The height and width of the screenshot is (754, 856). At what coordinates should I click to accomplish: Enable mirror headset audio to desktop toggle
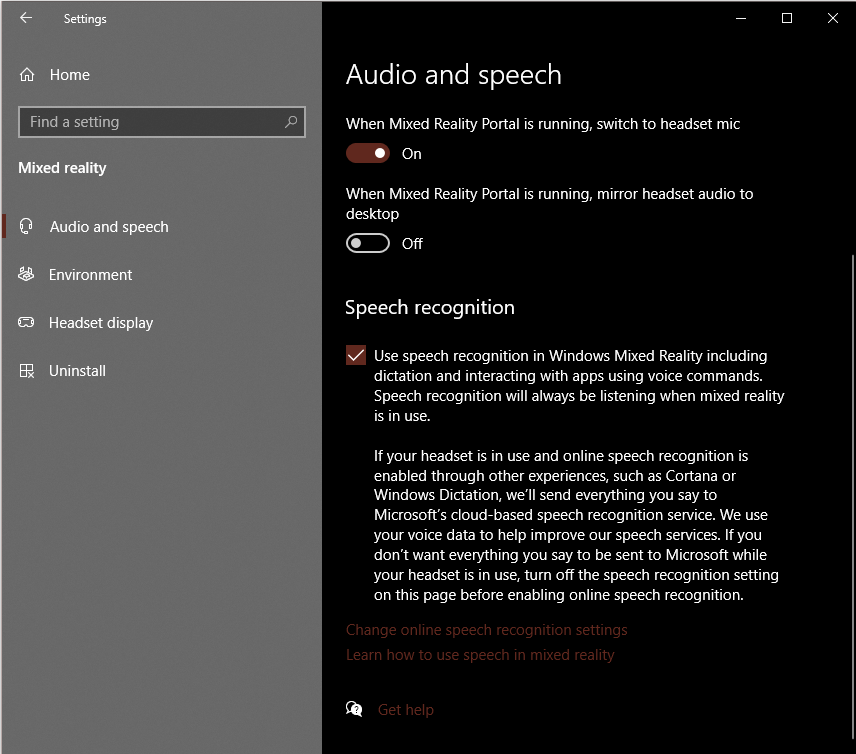tap(367, 244)
